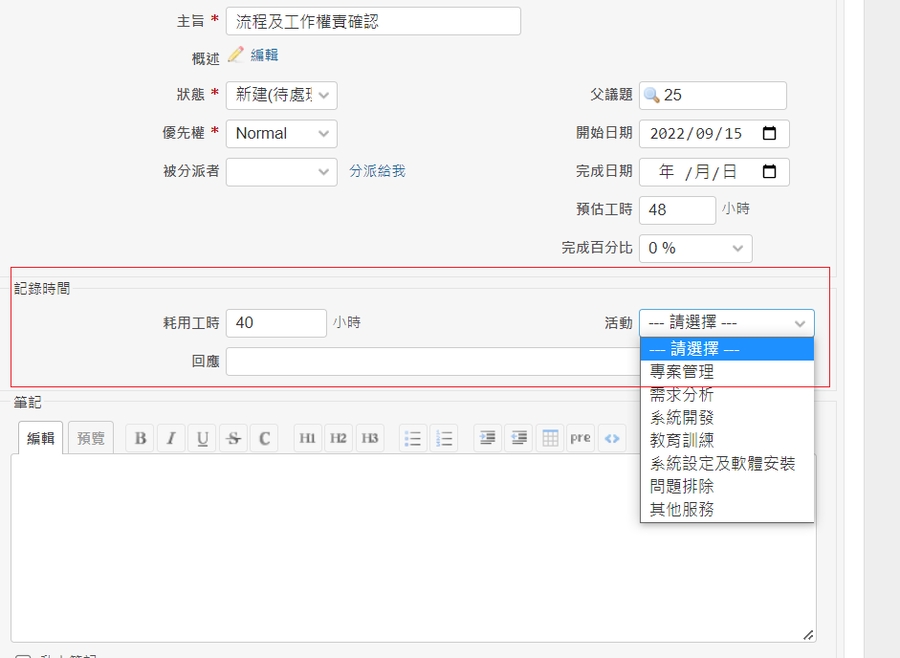Open the start date calendar picker

(x=769, y=134)
